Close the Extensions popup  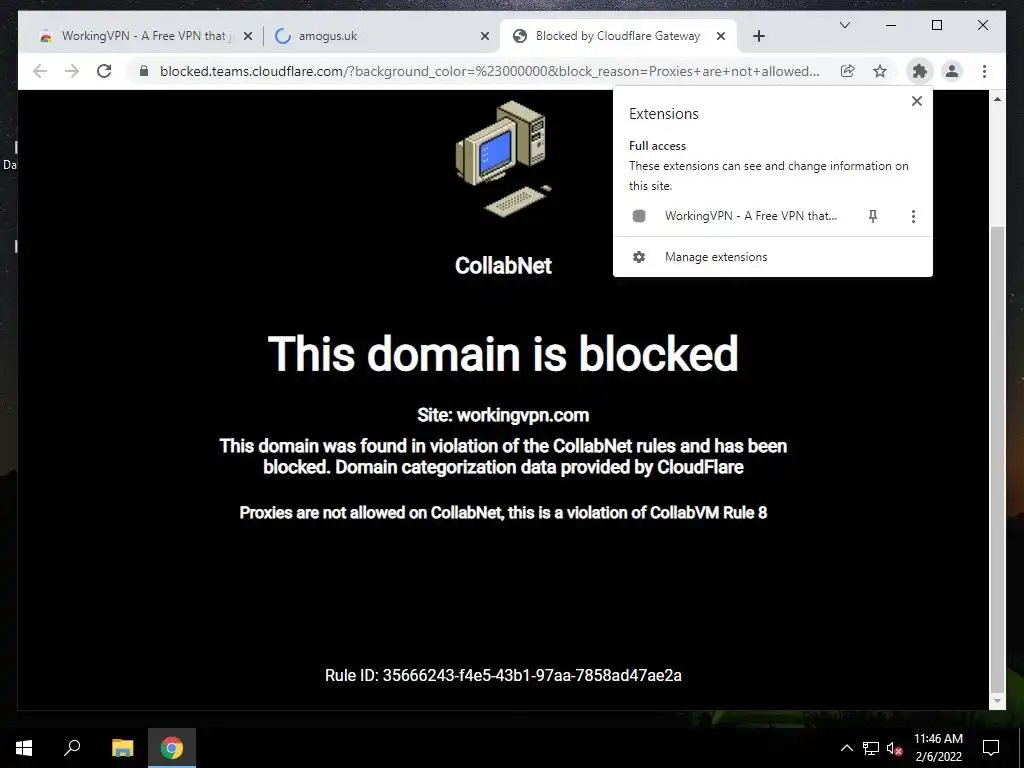tap(917, 101)
